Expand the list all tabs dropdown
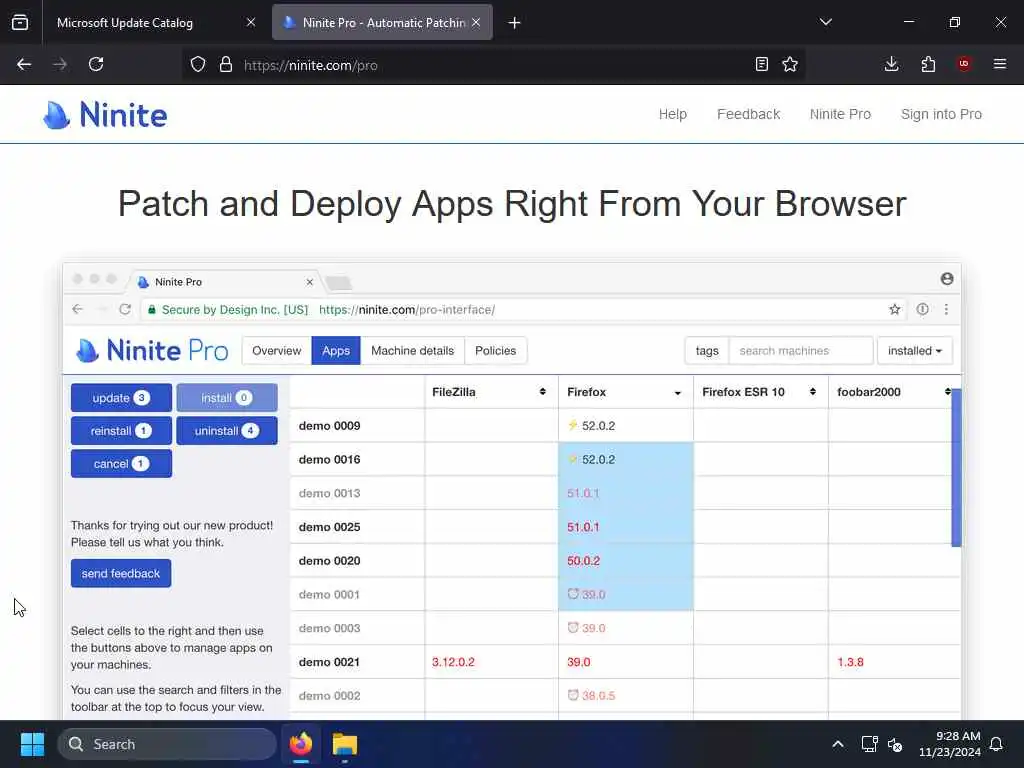The width and height of the screenshot is (1024, 768). pyautogui.click(x=826, y=22)
